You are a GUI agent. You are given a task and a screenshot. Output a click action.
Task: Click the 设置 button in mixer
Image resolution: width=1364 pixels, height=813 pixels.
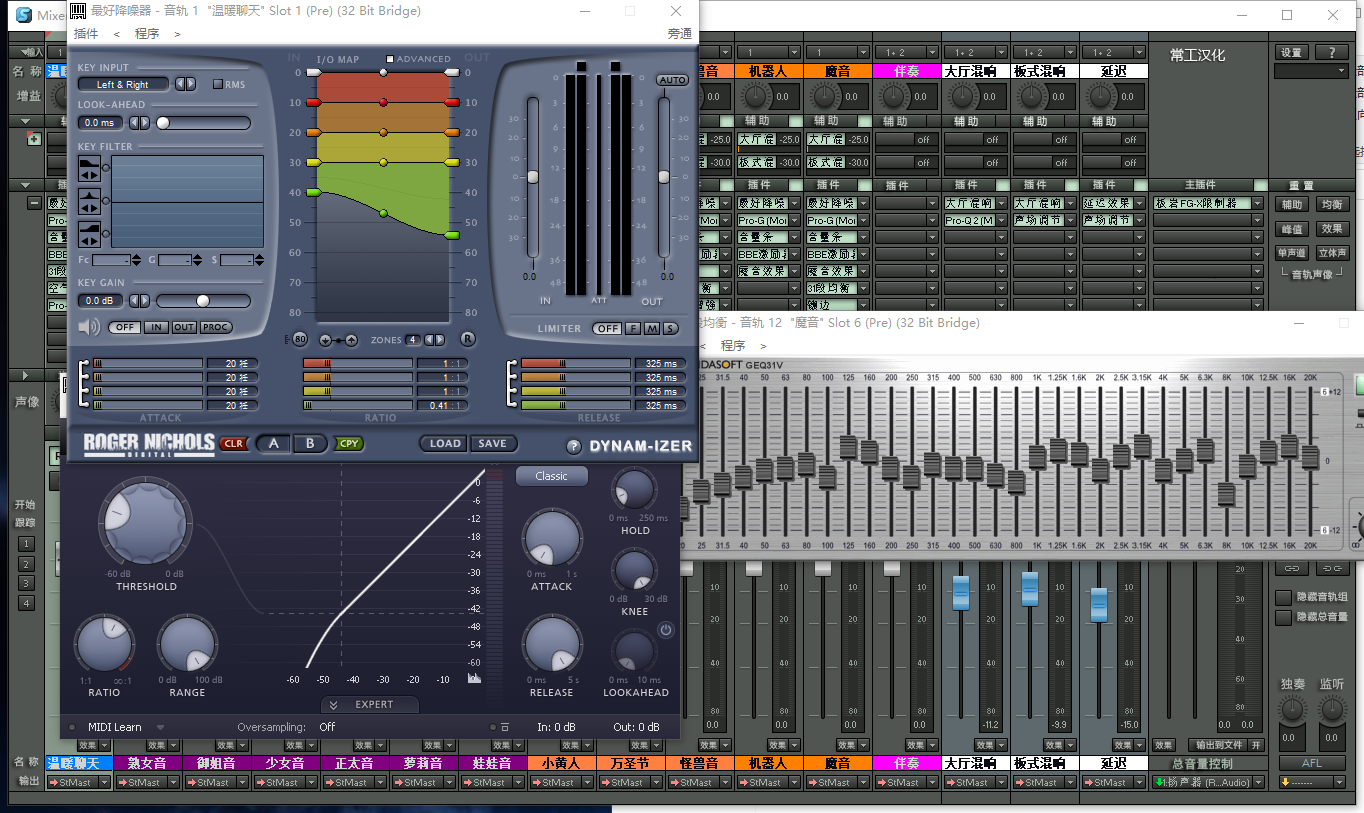(x=1291, y=53)
